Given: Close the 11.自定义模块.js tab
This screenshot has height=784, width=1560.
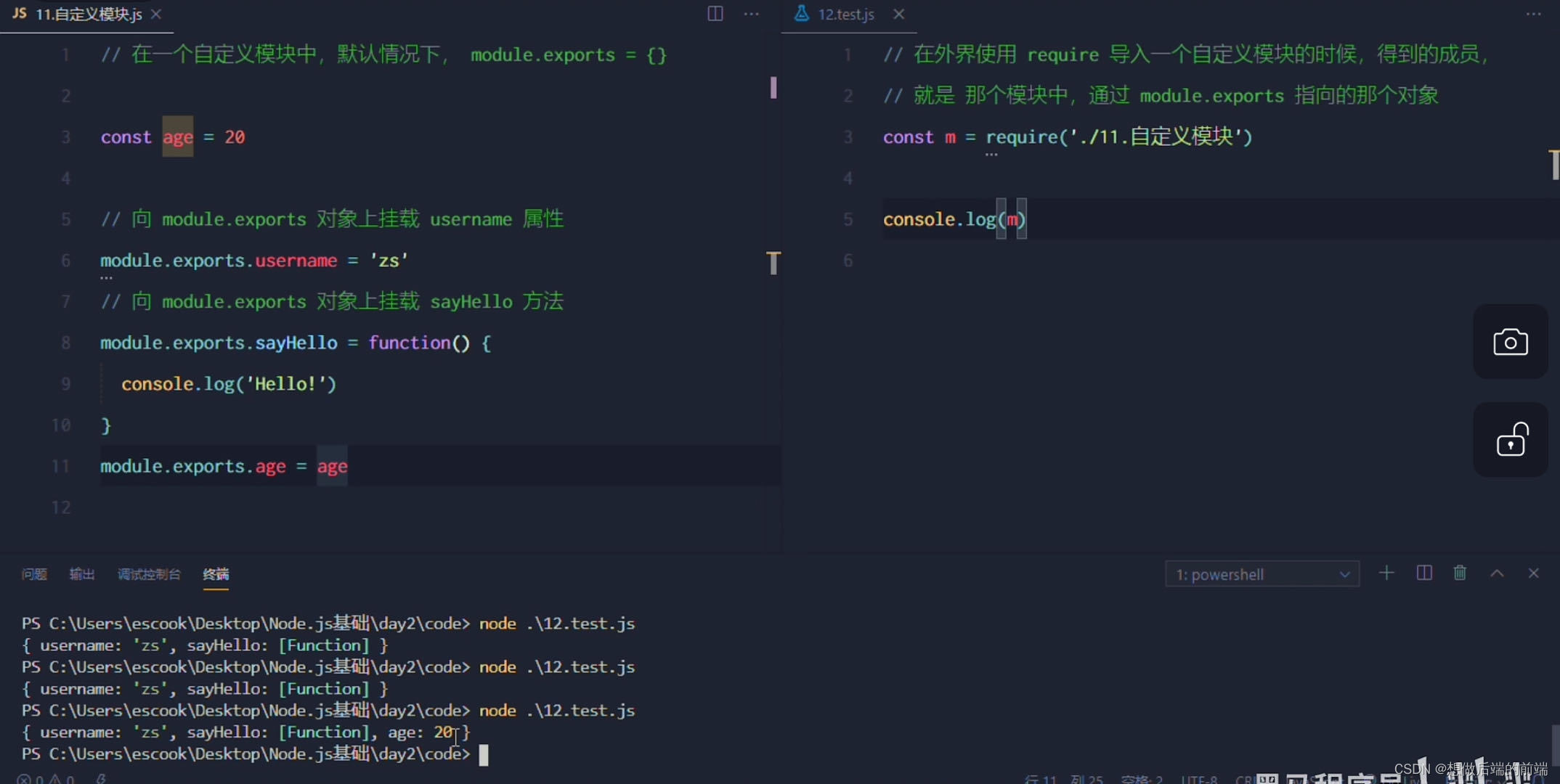Looking at the screenshot, I should pyautogui.click(x=156, y=15).
